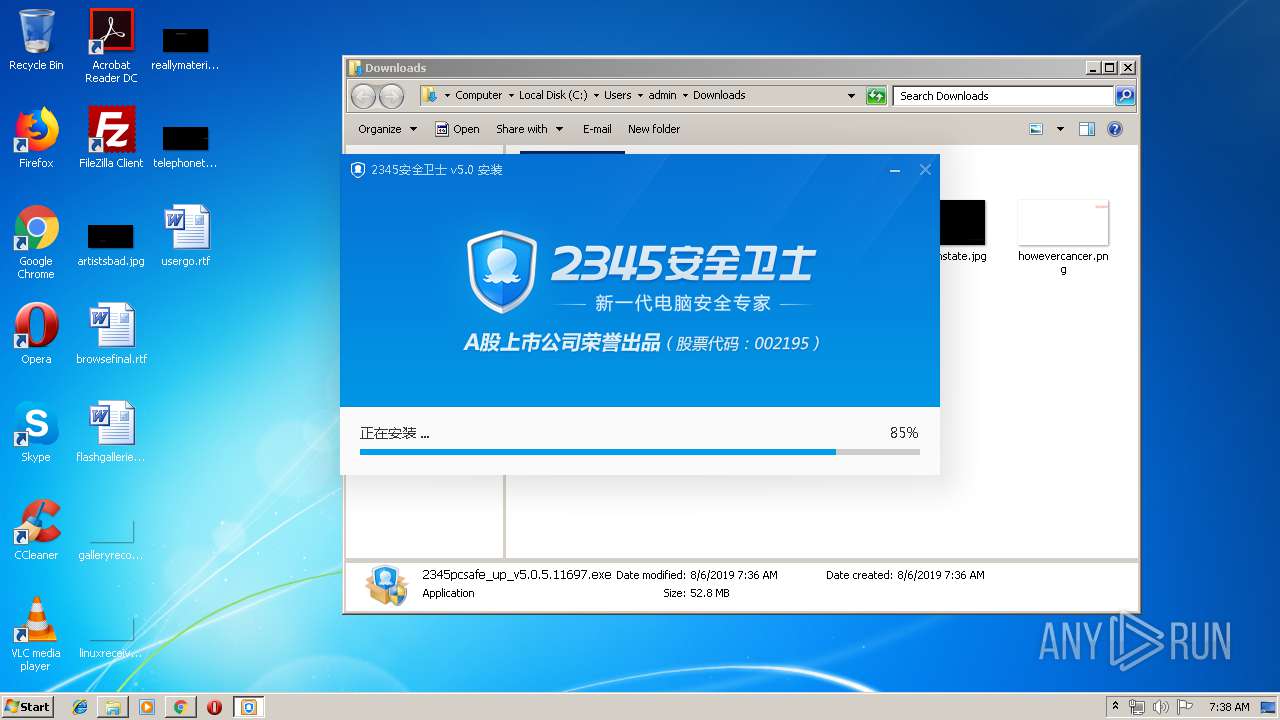The image size is (1280, 720).
Task: Open Explorer help question mark icon
Action: click(1115, 129)
